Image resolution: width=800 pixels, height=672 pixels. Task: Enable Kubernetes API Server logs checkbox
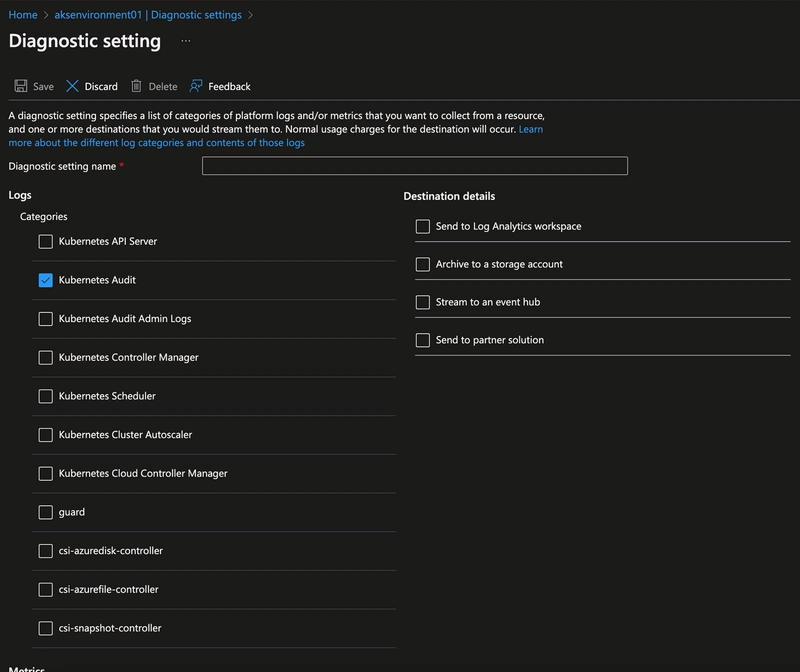[45, 241]
